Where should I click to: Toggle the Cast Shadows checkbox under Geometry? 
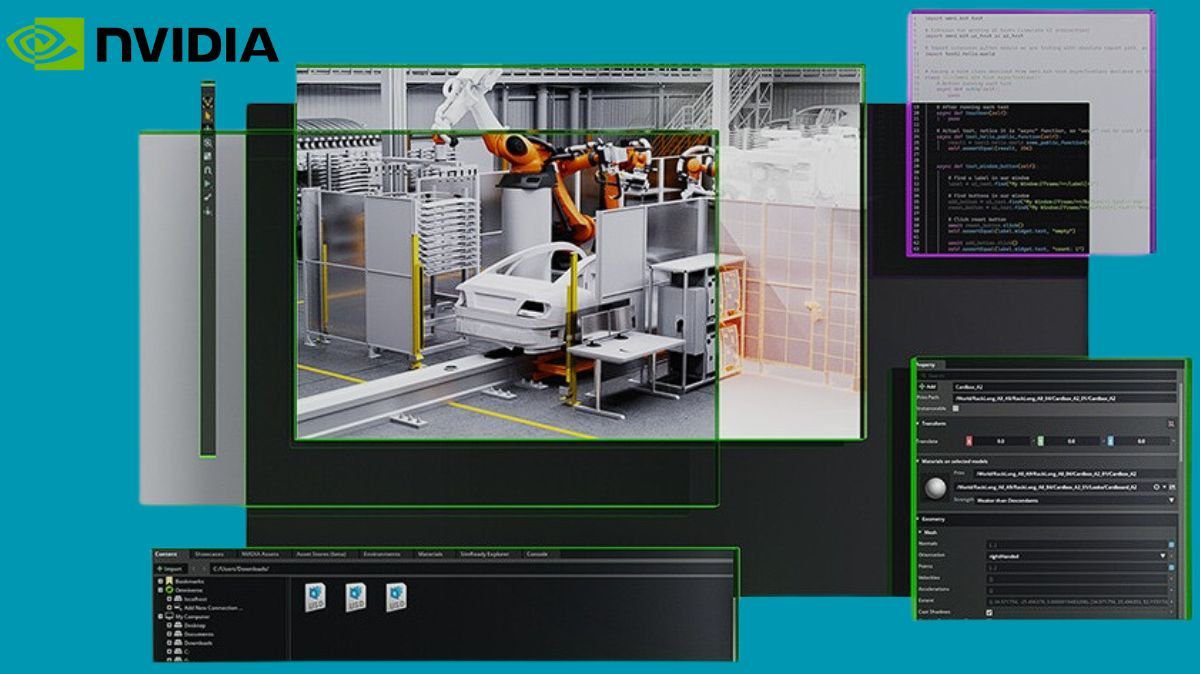990,612
